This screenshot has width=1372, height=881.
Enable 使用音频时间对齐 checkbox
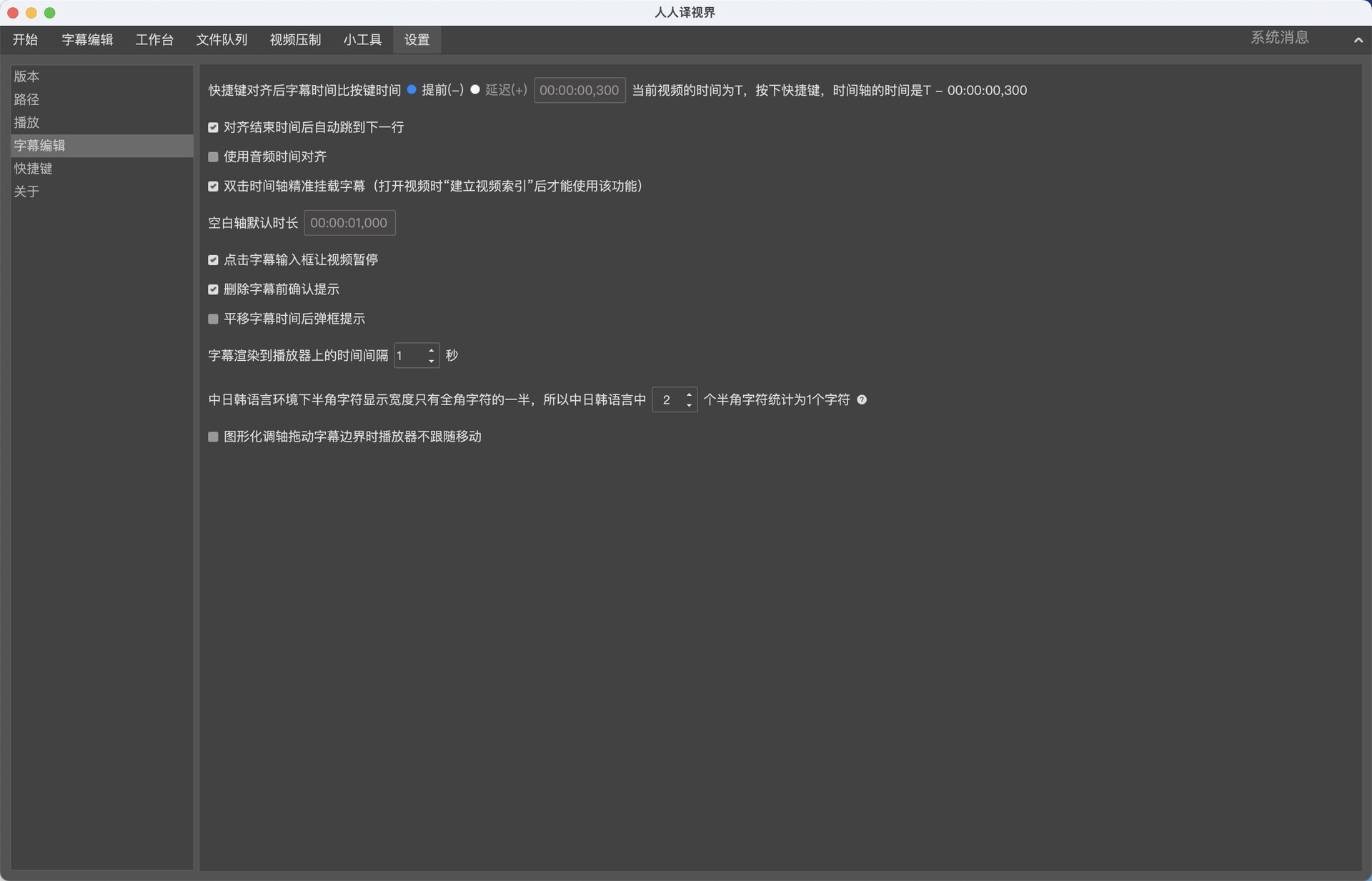pyautogui.click(x=213, y=156)
